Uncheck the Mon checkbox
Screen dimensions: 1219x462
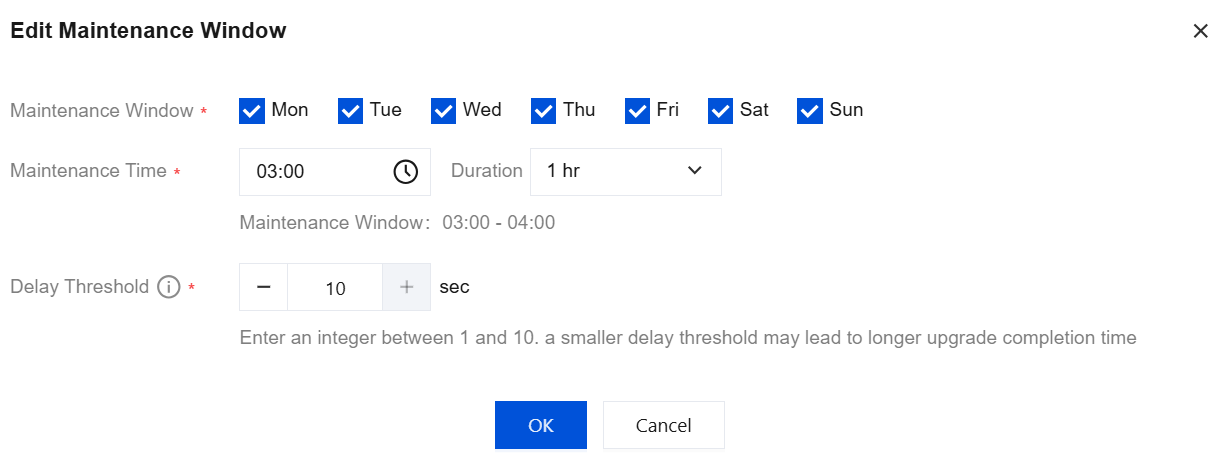pos(252,111)
